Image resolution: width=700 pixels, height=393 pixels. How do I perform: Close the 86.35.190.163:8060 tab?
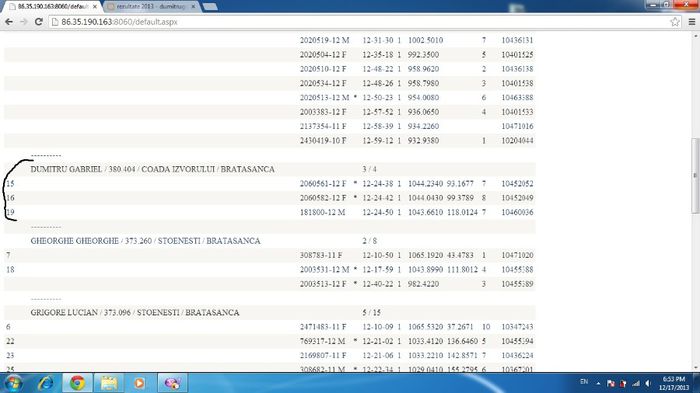coord(95,7)
